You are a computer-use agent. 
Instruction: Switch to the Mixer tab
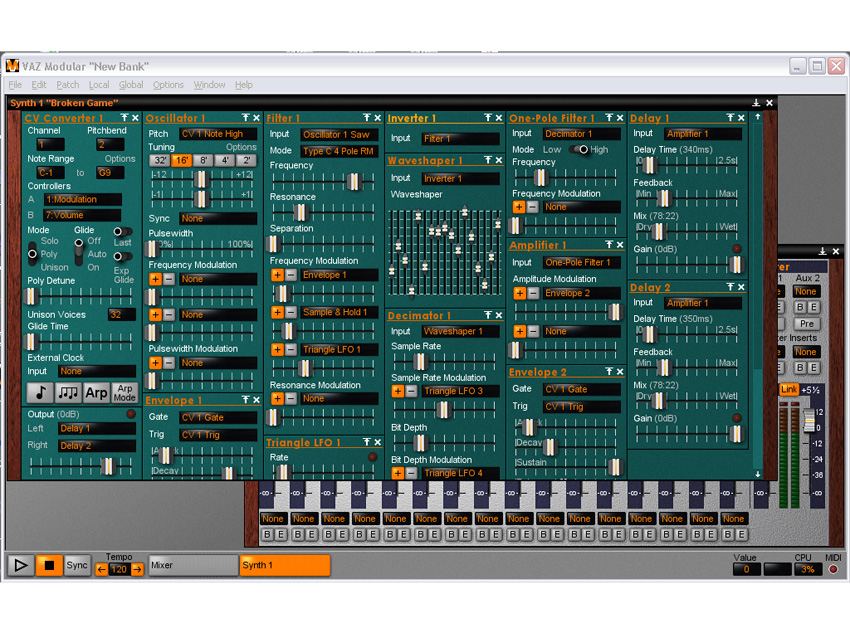click(x=192, y=566)
